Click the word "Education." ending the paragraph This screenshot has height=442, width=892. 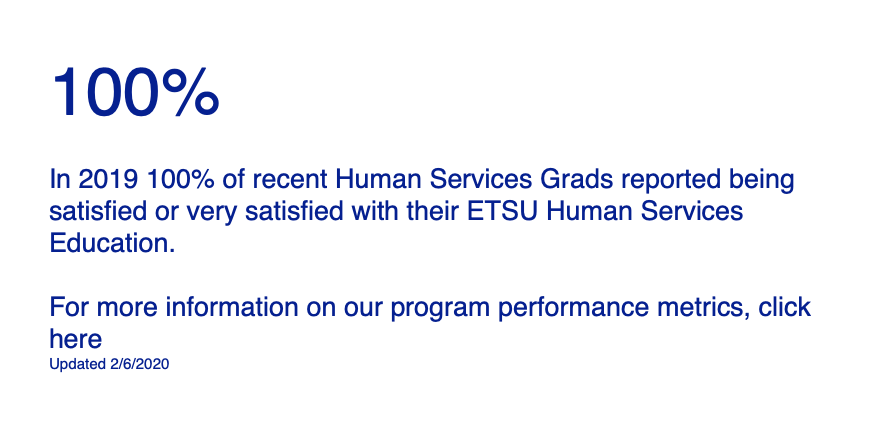coord(112,243)
